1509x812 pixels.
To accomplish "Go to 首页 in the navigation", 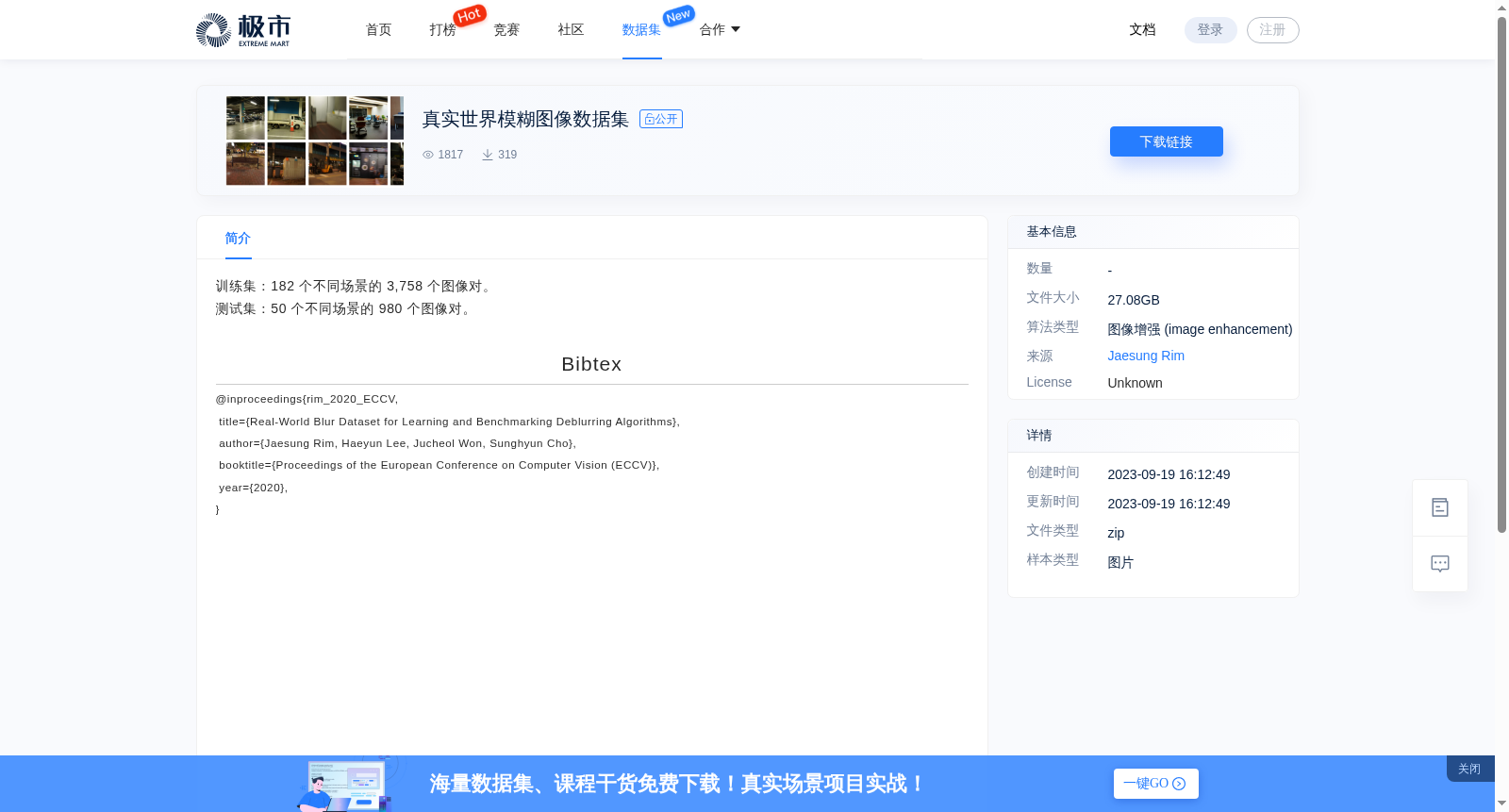I will click(378, 30).
